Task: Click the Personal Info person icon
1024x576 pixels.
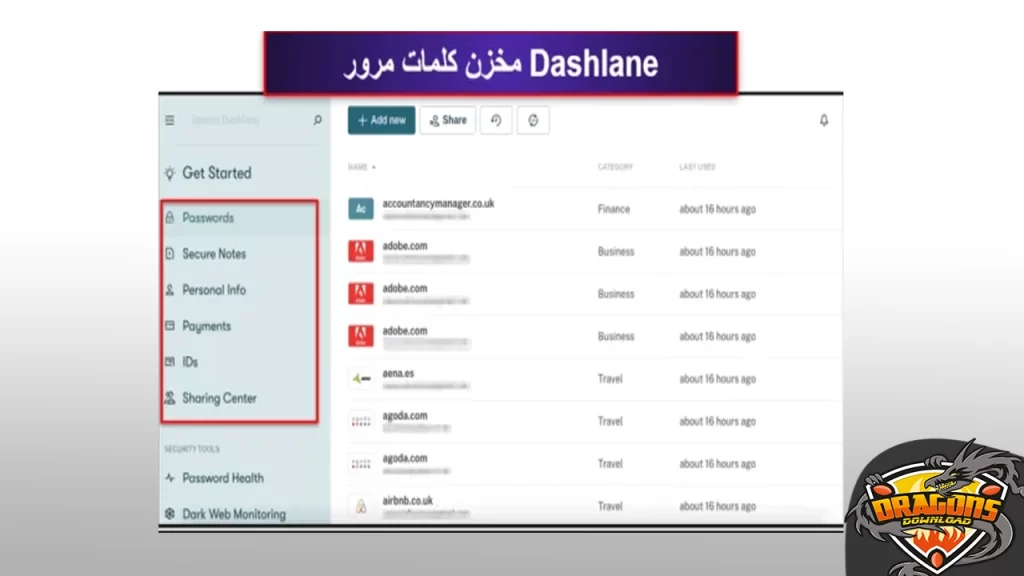Action: [172, 289]
